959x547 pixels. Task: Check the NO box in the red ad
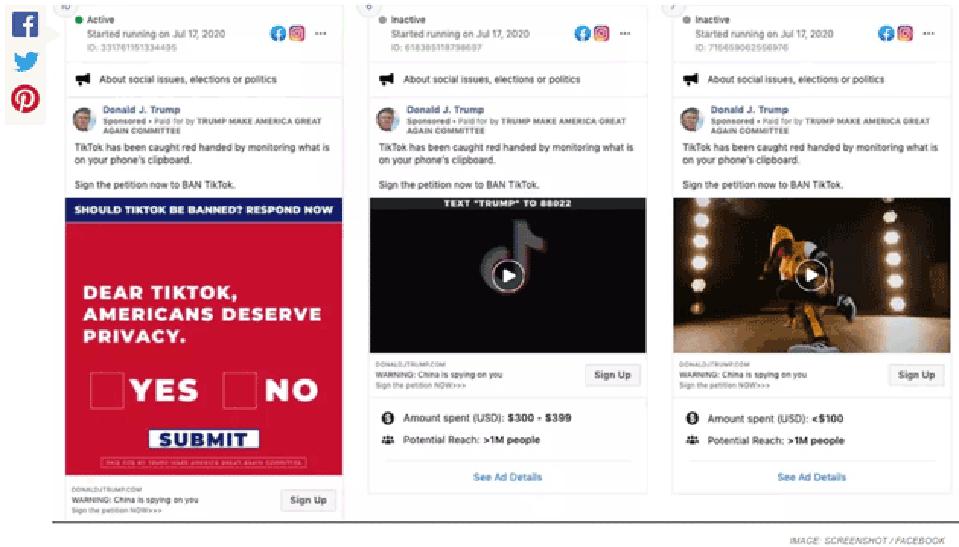click(x=240, y=390)
